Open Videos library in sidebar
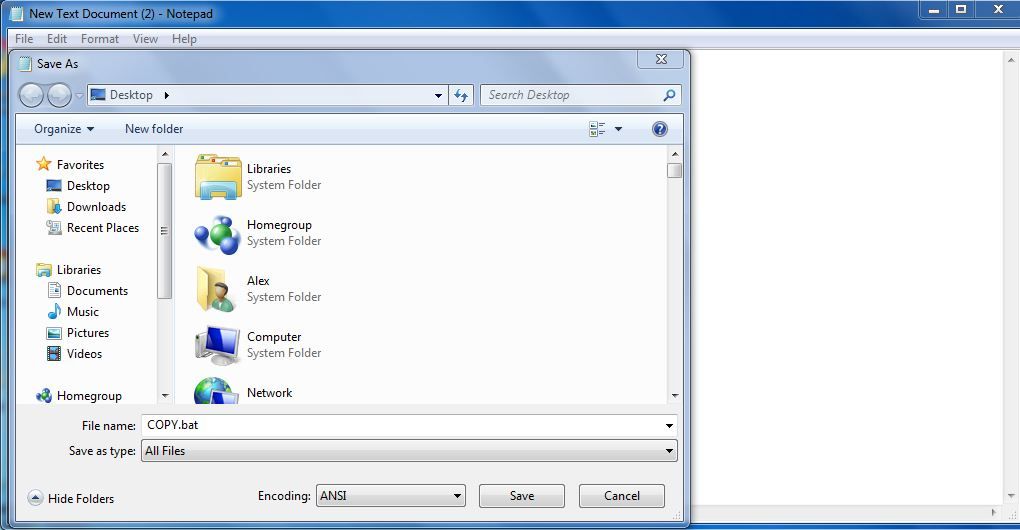 click(84, 354)
